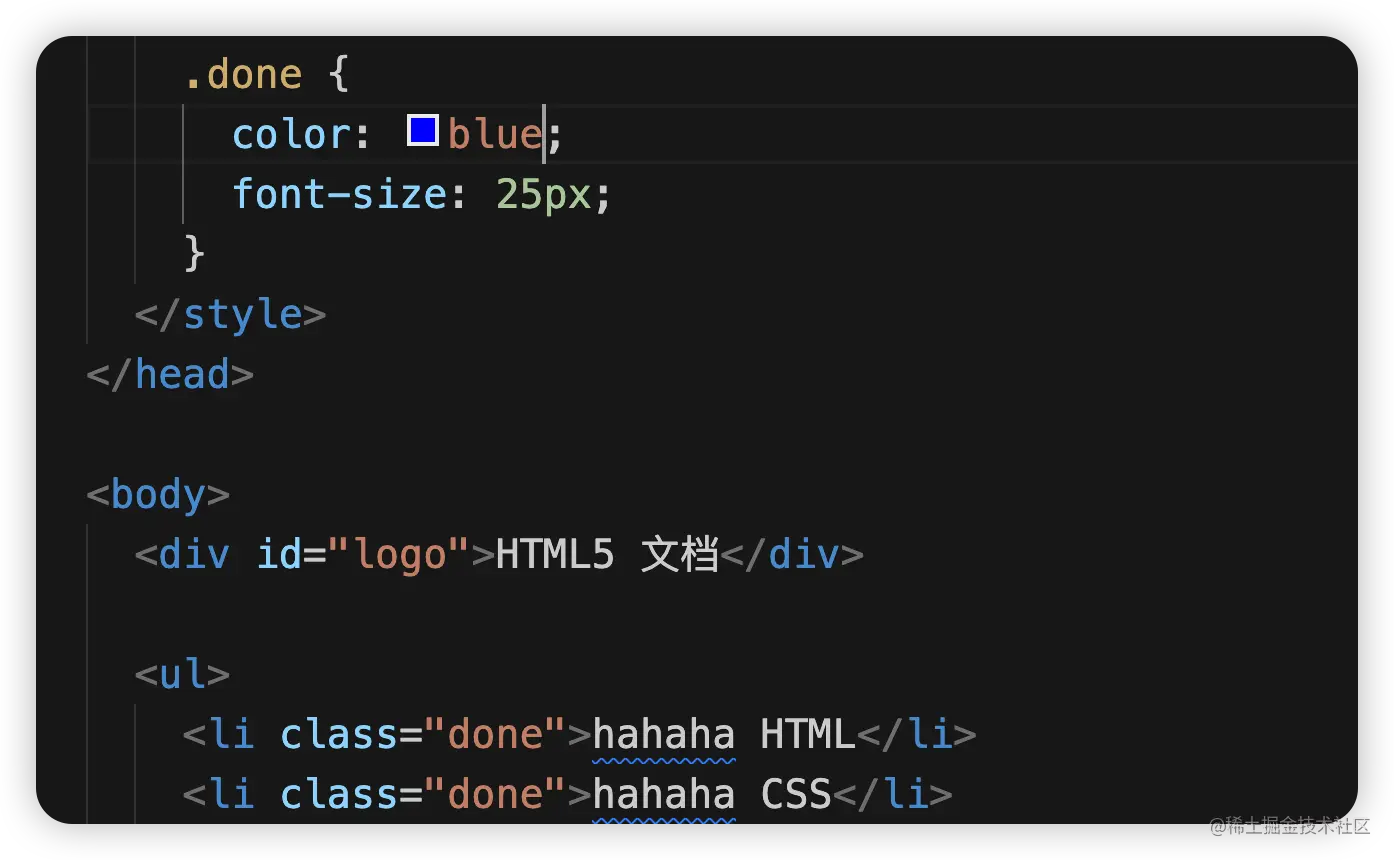
Task: Click the opening '<body>' tag
Action: tap(159, 495)
